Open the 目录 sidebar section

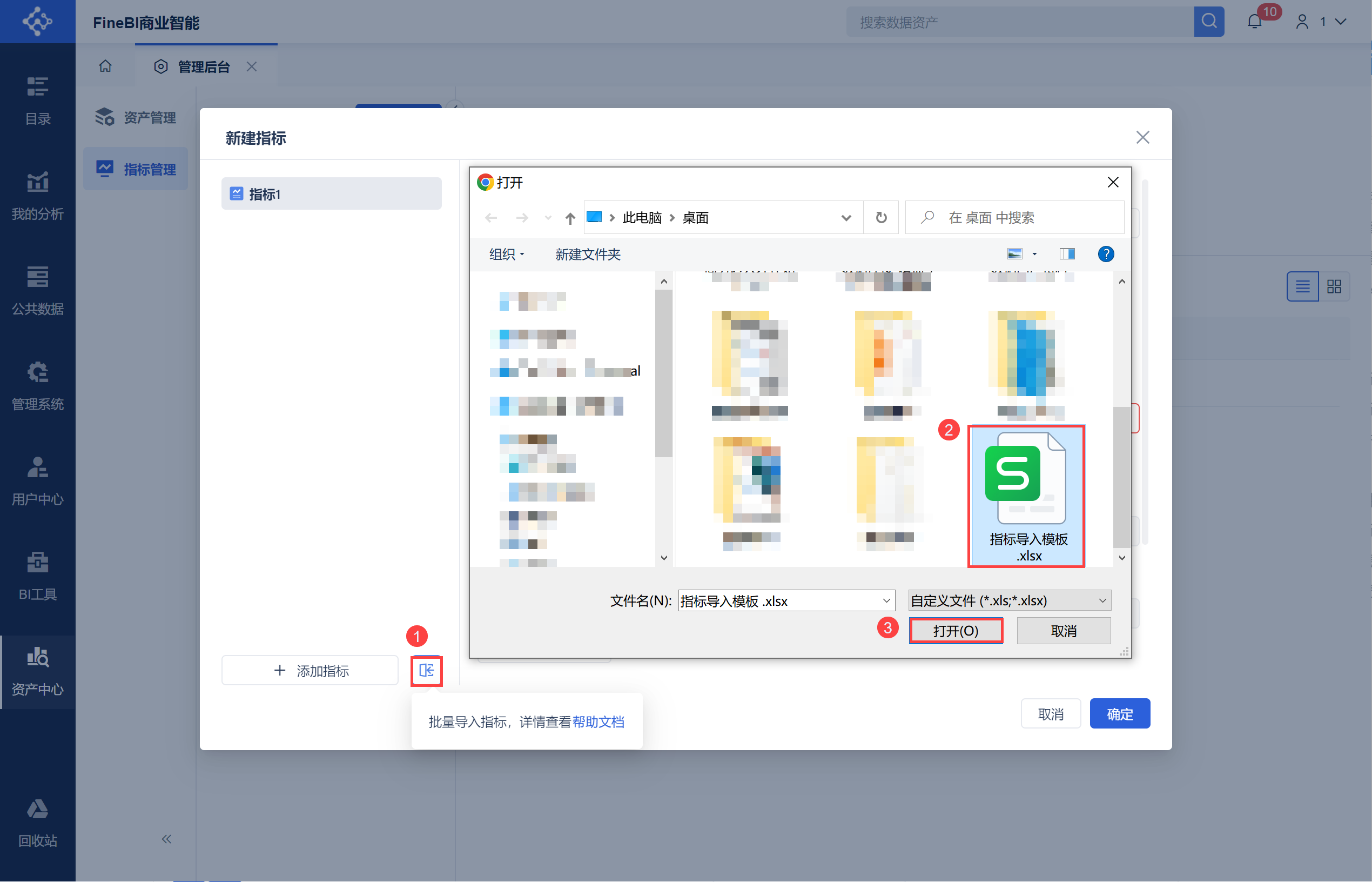click(38, 101)
